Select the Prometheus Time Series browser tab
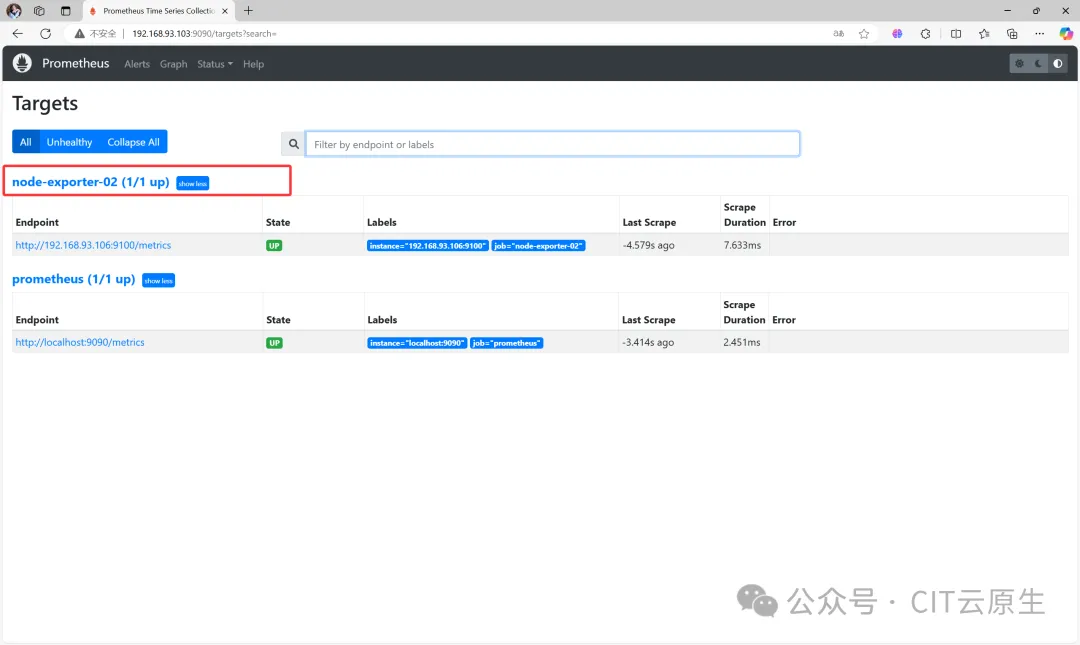Viewport: 1080px width, 645px height. click(158, 11)
